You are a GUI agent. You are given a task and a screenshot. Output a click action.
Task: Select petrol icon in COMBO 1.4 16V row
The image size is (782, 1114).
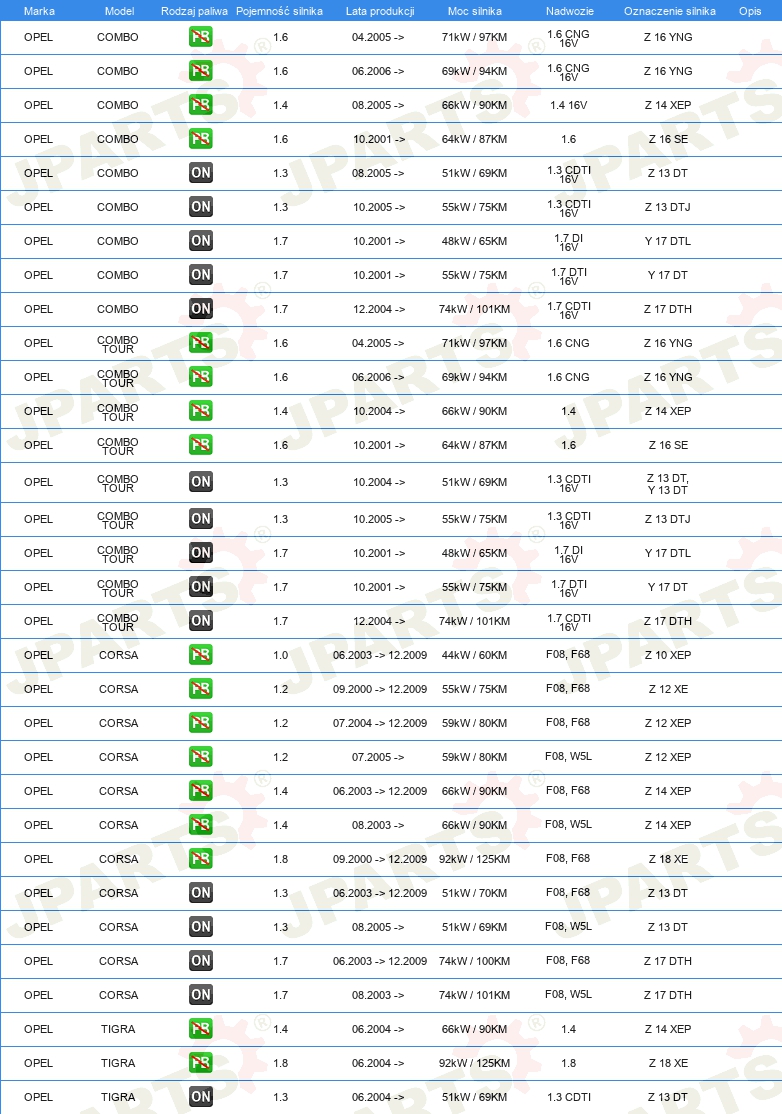[201, 104]
